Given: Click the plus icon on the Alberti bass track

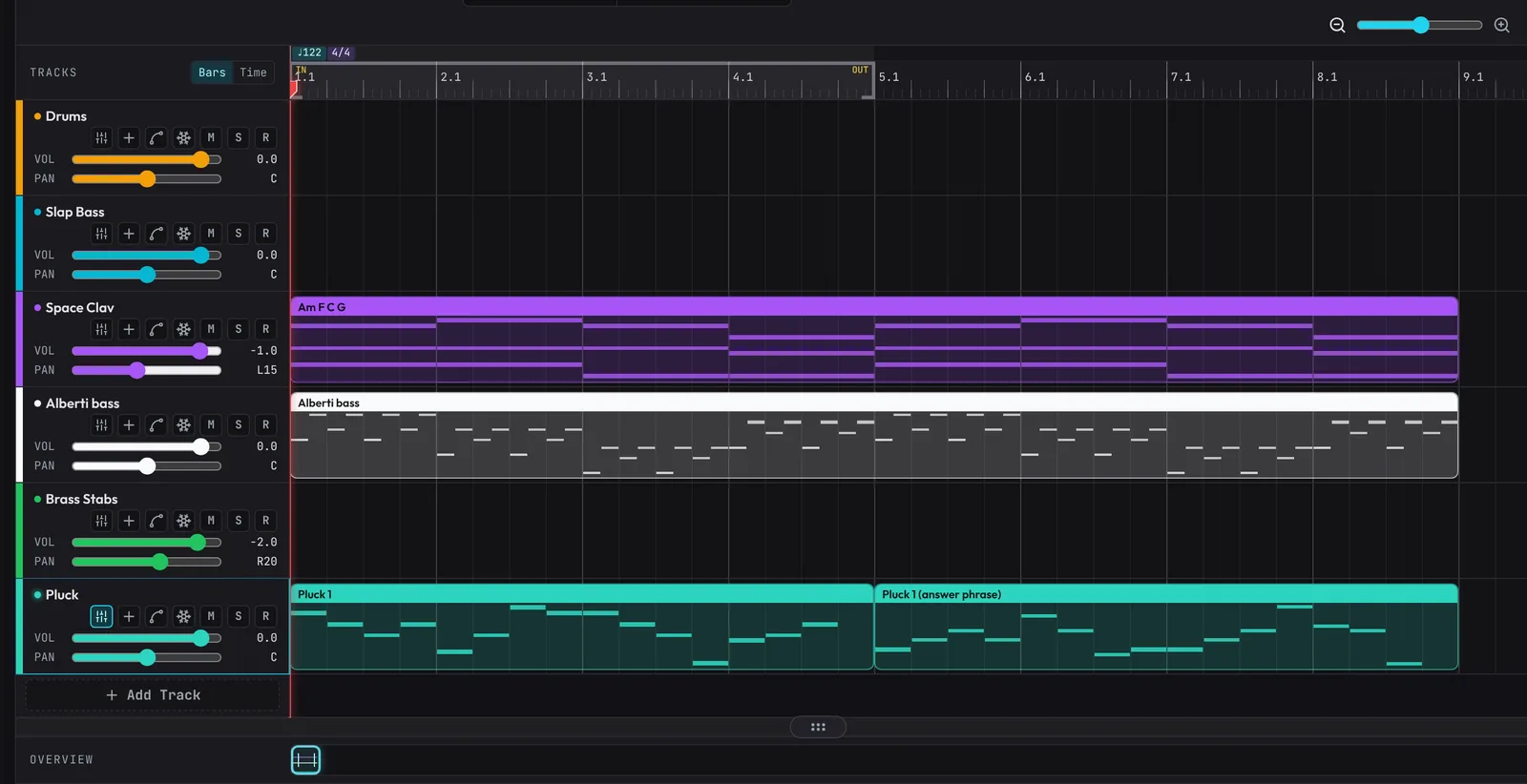Looking at the screenshot, I should tap(129, 424).
